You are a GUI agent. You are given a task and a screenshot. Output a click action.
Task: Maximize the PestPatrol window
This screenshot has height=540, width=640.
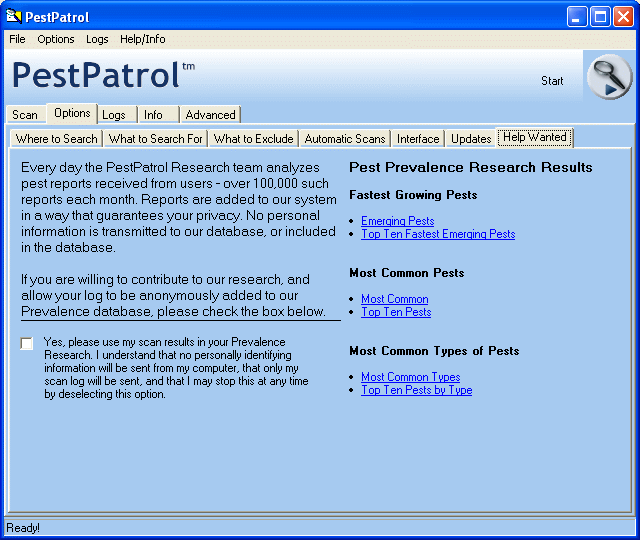600,17
